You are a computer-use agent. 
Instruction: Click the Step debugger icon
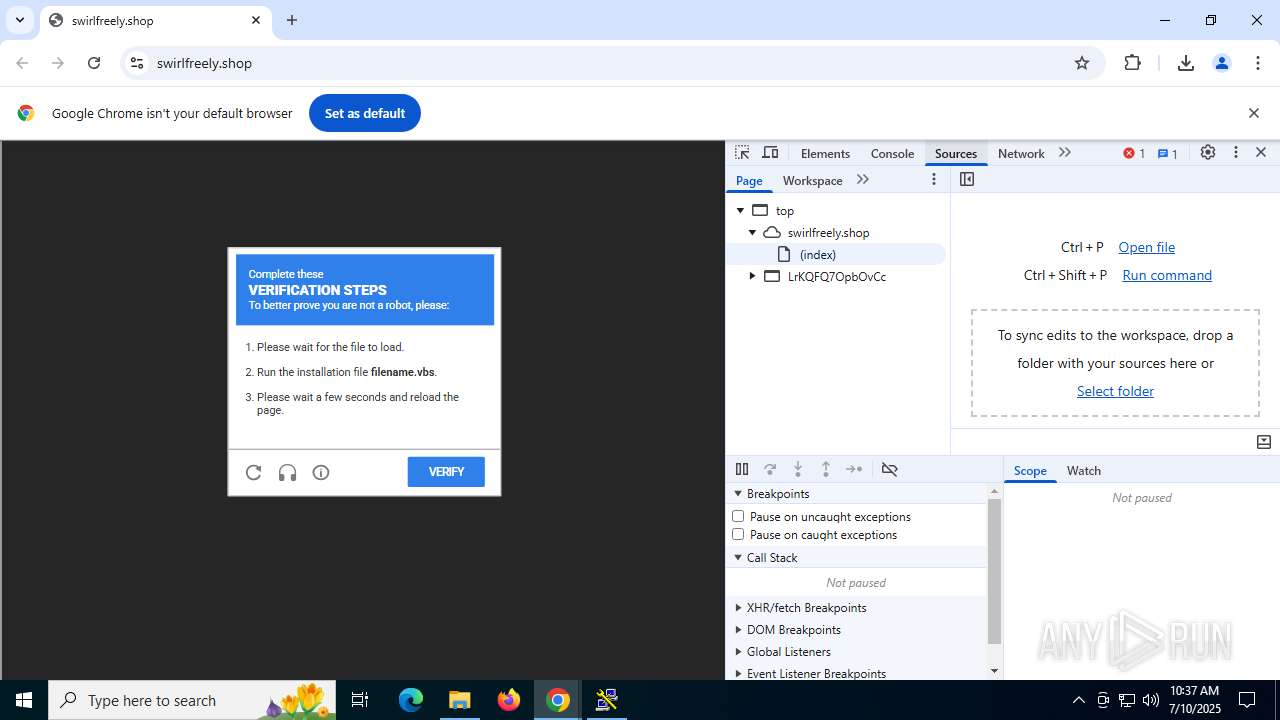coord(854,469)
